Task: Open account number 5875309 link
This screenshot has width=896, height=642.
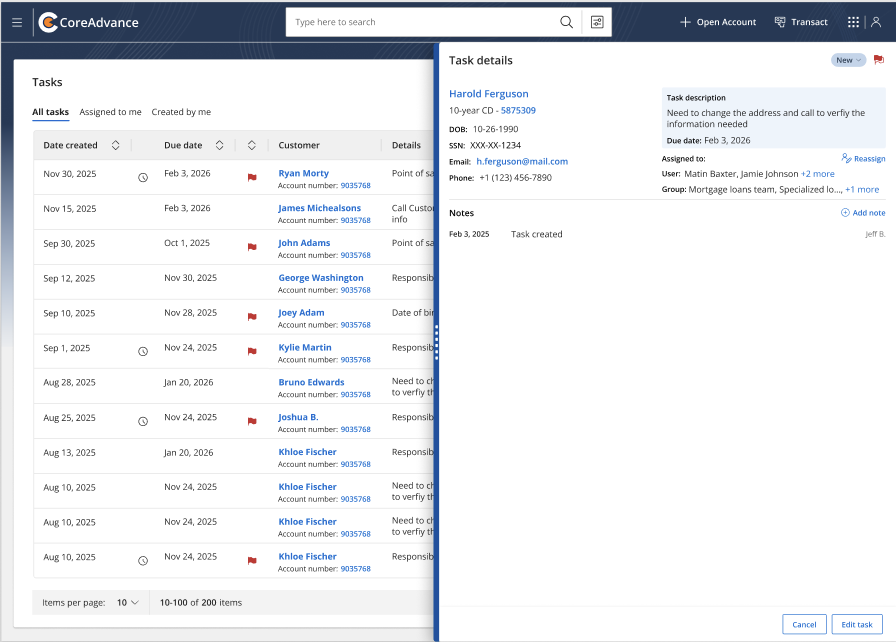Action: click(518, 110)
